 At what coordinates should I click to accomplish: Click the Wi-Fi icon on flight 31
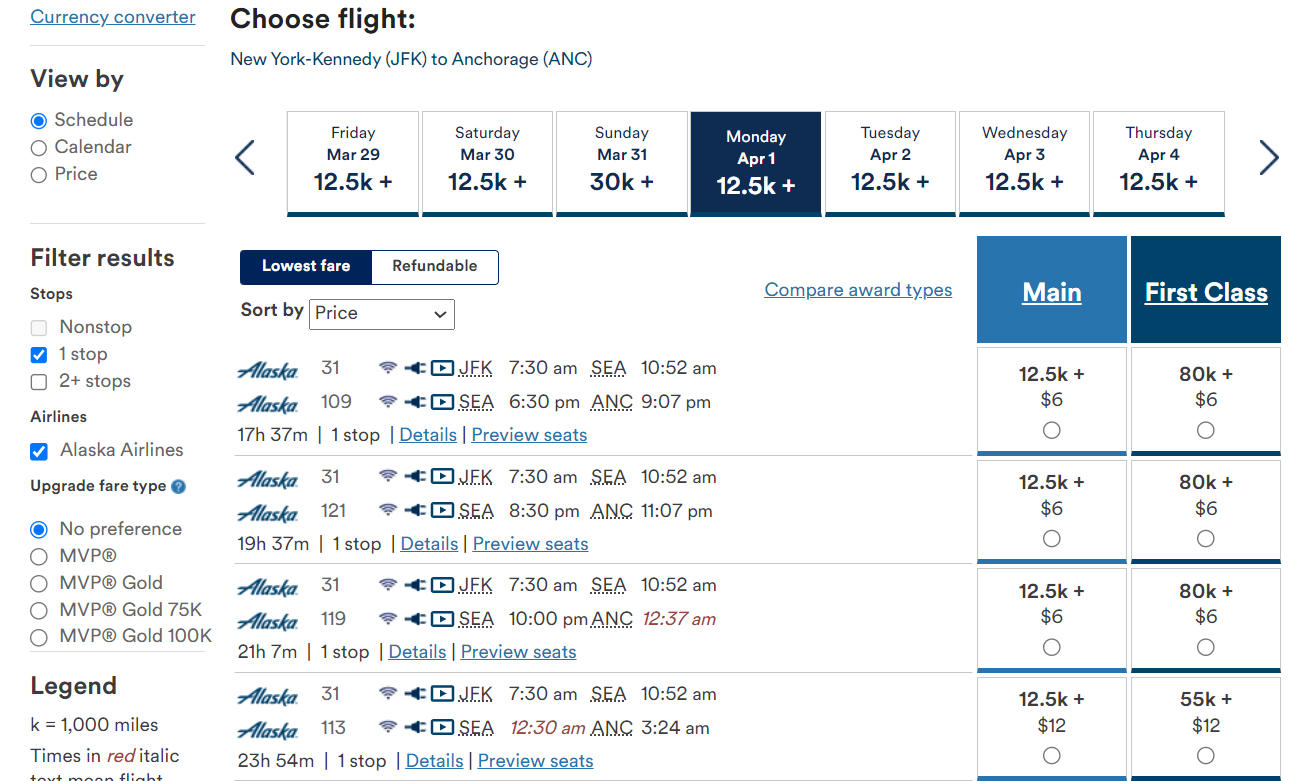point(388,368)
